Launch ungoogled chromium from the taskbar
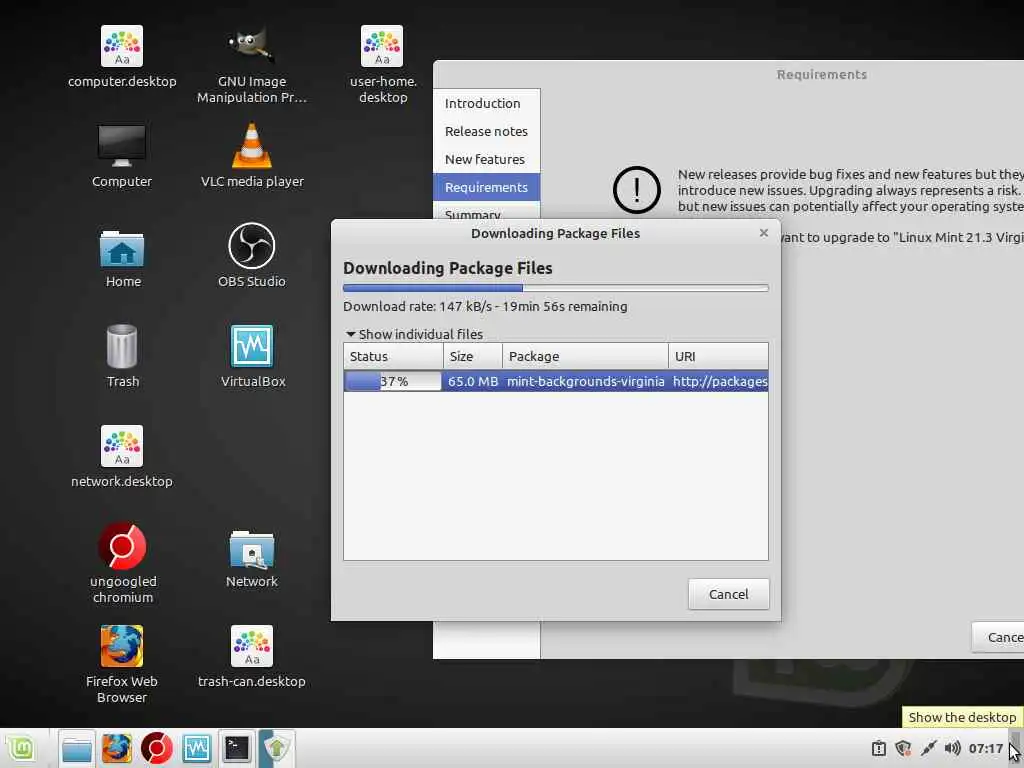 pyautogui.click(x=157, y=748)
